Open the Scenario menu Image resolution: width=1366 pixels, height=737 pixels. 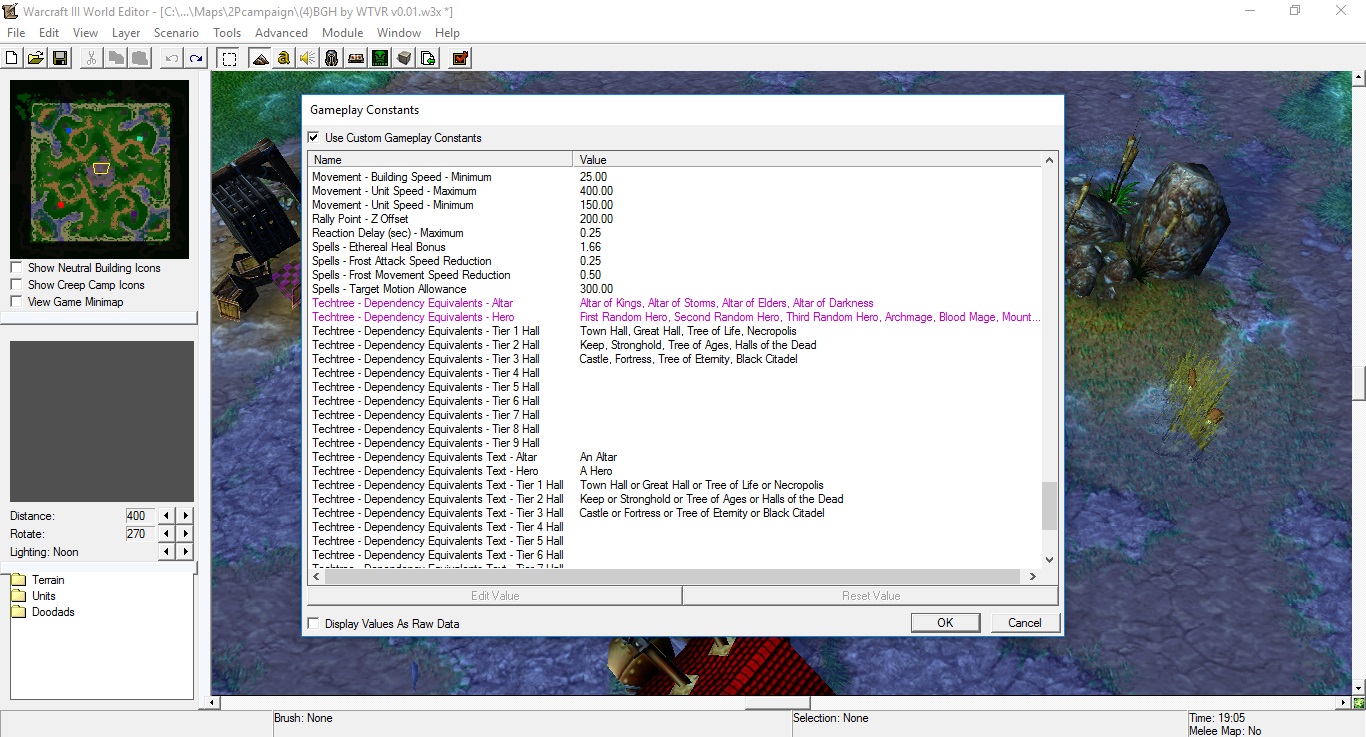click(176, 33)
